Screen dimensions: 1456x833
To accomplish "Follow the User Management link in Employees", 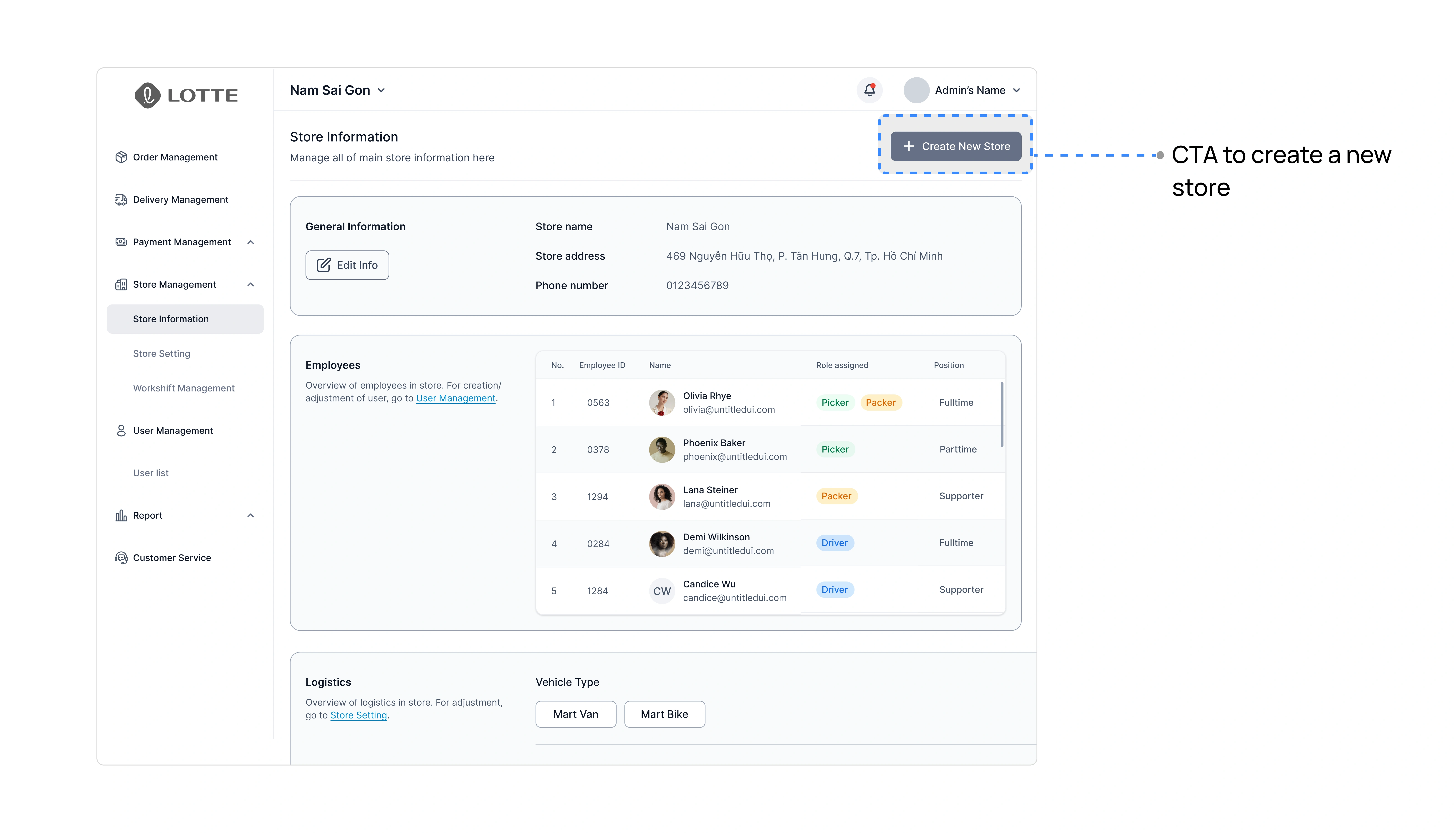I will click(x=455, y=398).
